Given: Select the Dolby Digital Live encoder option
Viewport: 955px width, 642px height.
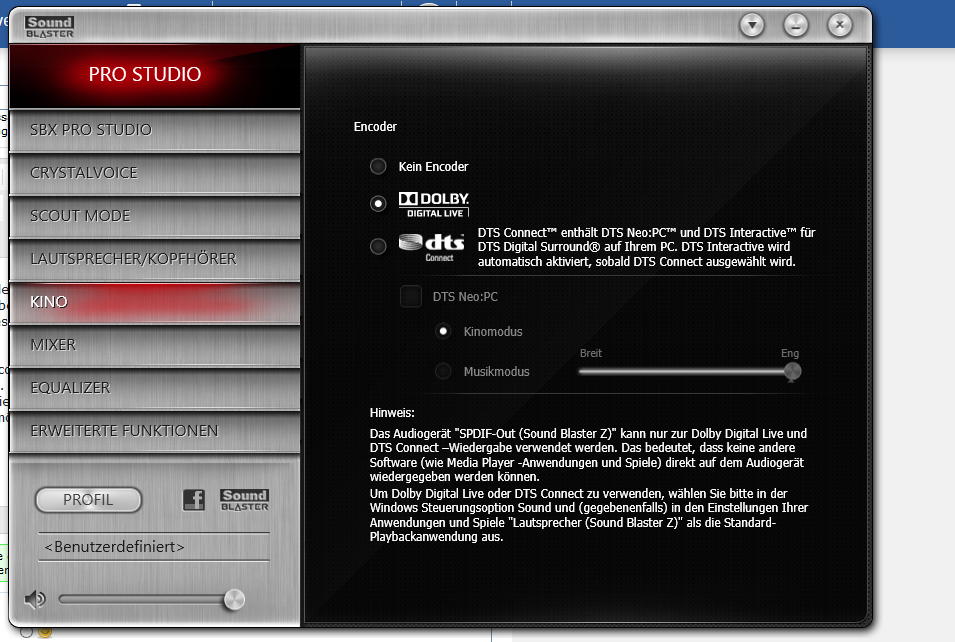Looking at the screenshot, I should click(378, 203).
